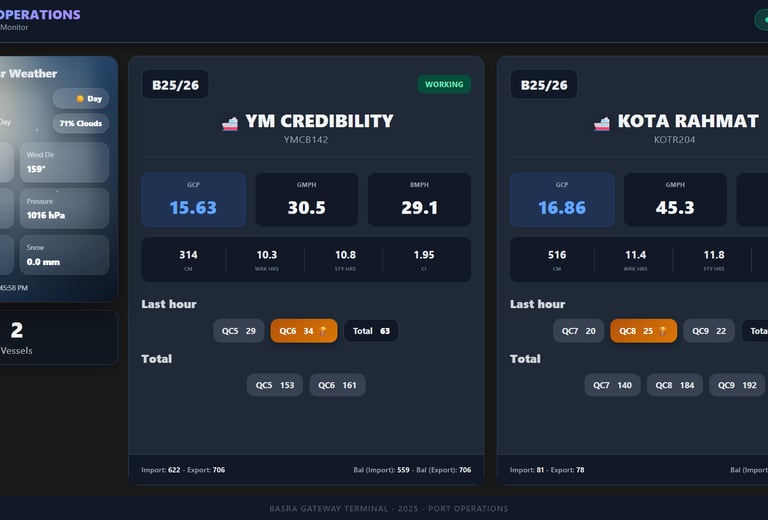Viewport: 768px width, 520px height.
Task: Click QC5 29 last hour chip
Action: click(x=239, y=331)
